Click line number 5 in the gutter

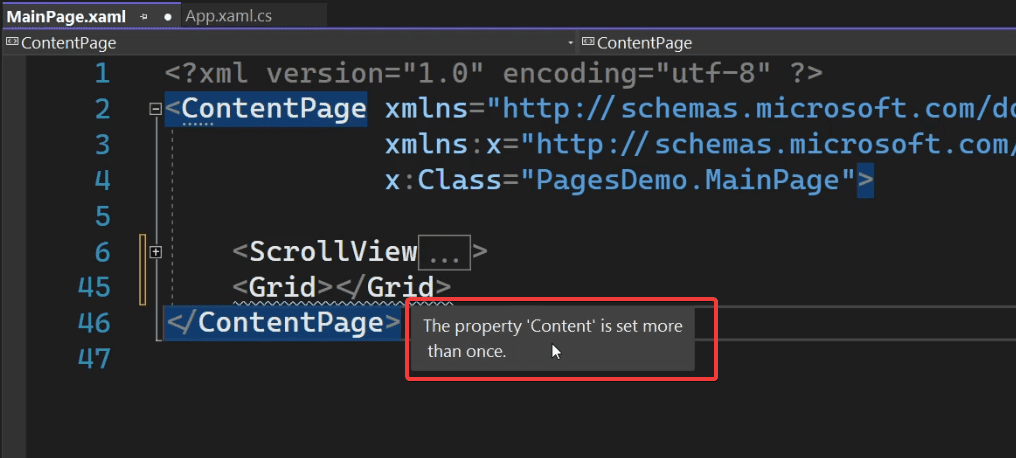(x=102, y=216)
